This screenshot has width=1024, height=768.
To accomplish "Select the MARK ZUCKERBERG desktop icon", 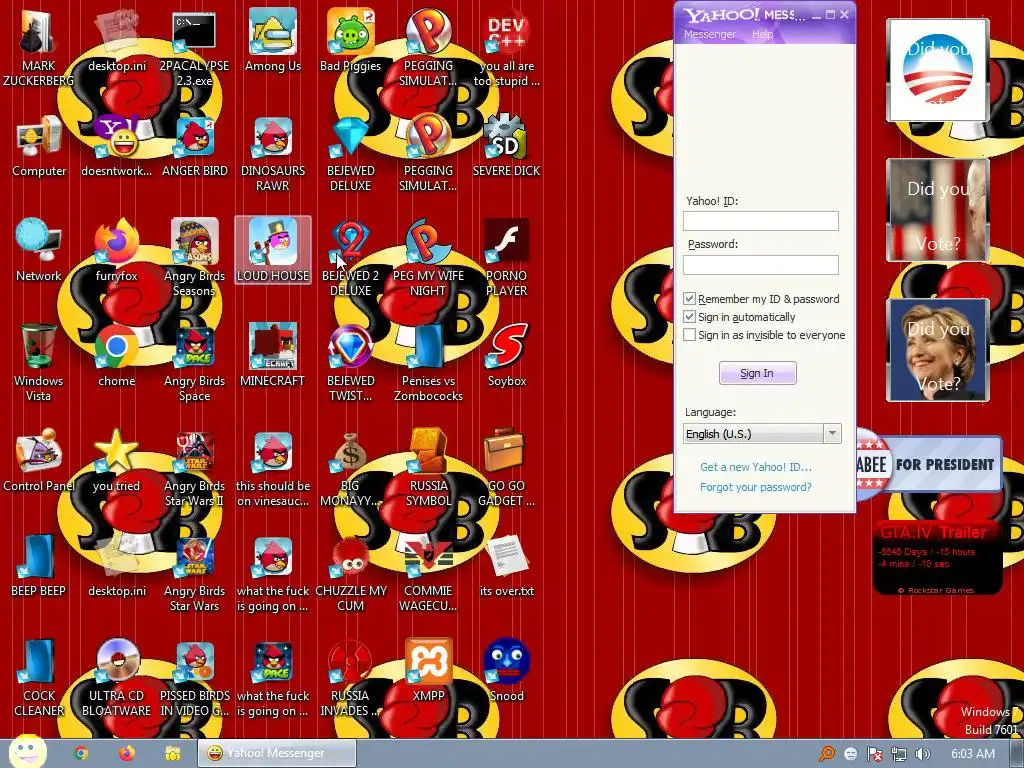I will pos(39,48).
